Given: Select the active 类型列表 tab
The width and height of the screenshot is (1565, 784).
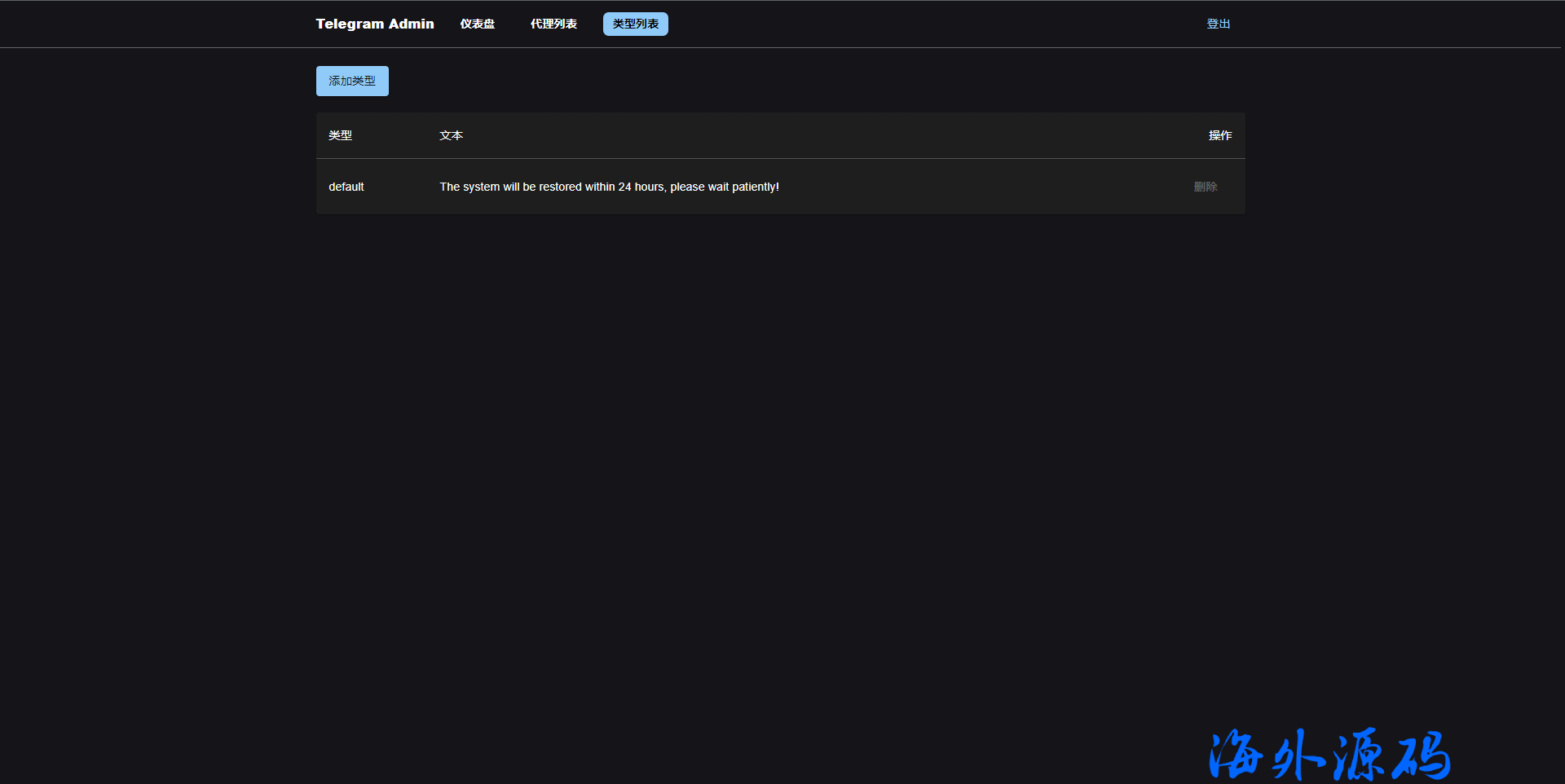Looking at the screenshot, I should (x=635, y=24).
